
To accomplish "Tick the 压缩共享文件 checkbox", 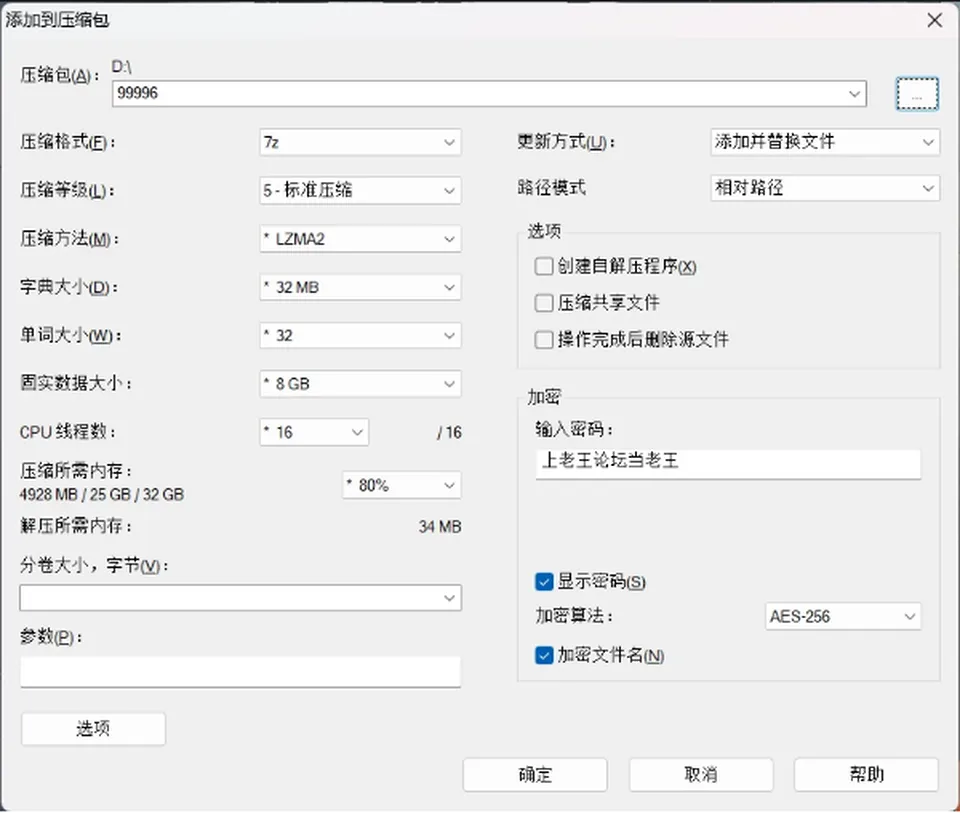I will 544,303.
